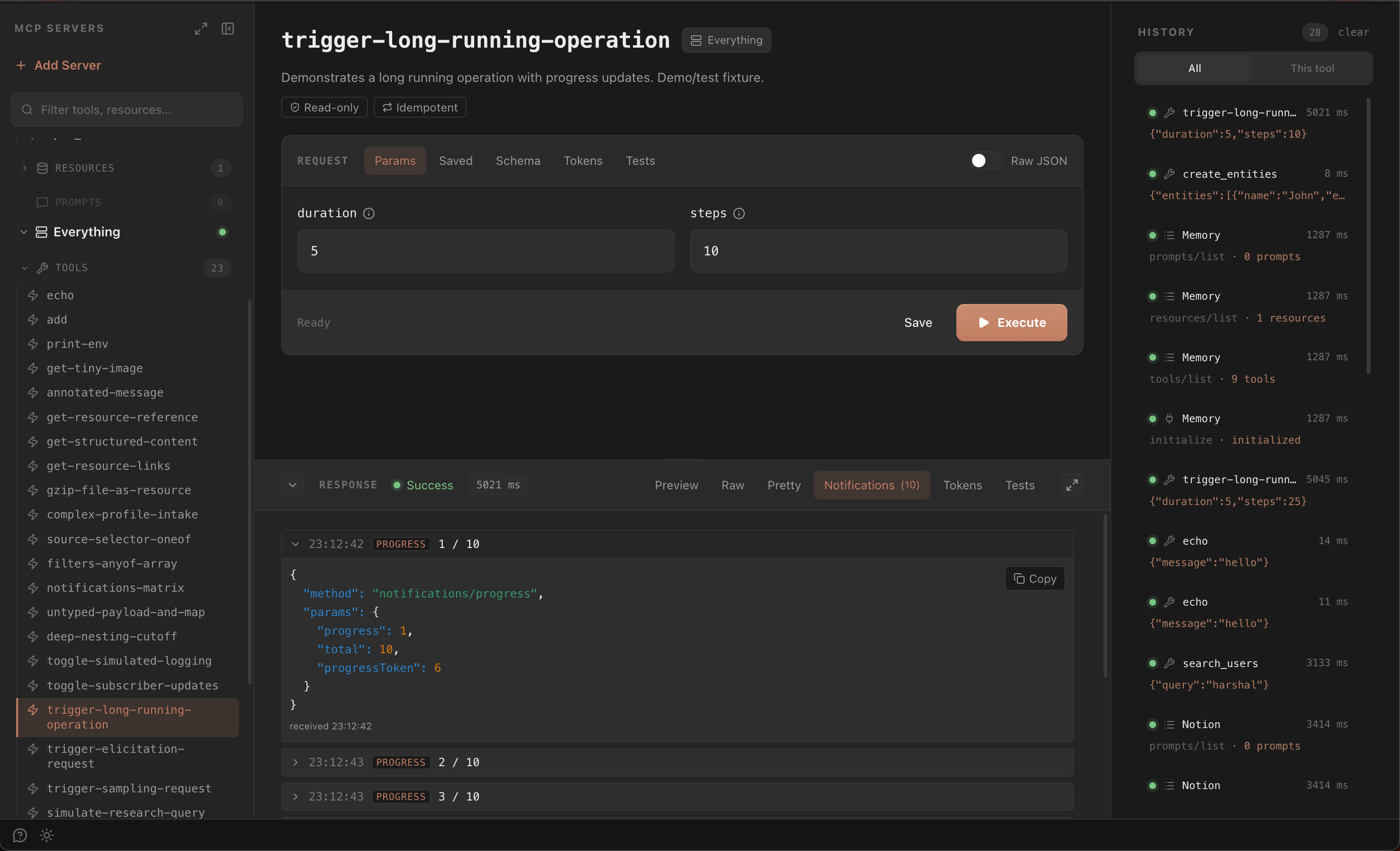Click the duration info icon
Viewport: 1400px width, 851px height.
pos(369,213)
